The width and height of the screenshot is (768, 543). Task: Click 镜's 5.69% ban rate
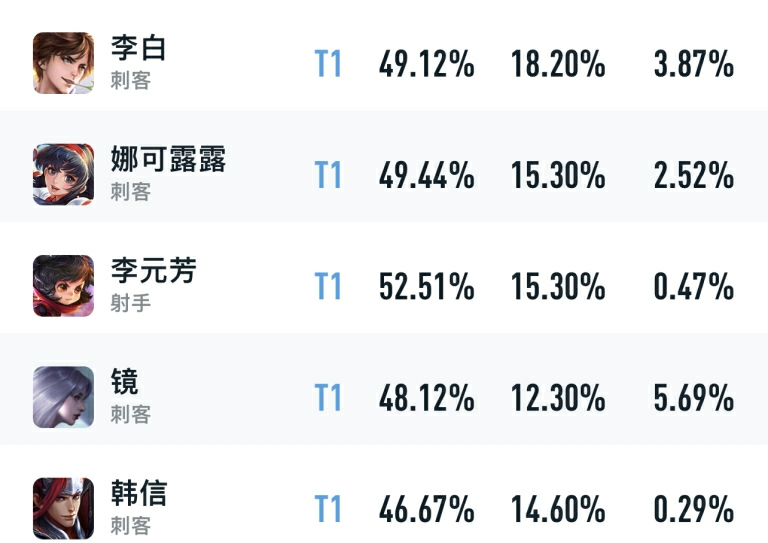694,398
